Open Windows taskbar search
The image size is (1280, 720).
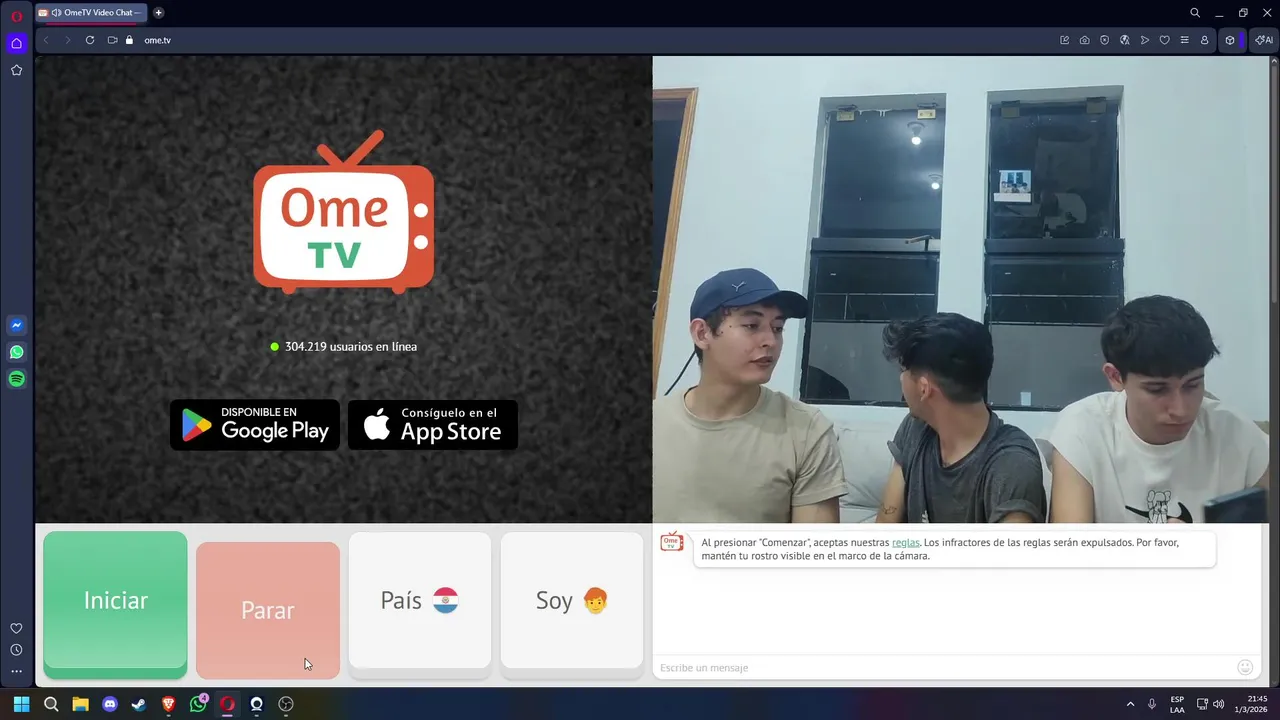(x=51, y=704)
